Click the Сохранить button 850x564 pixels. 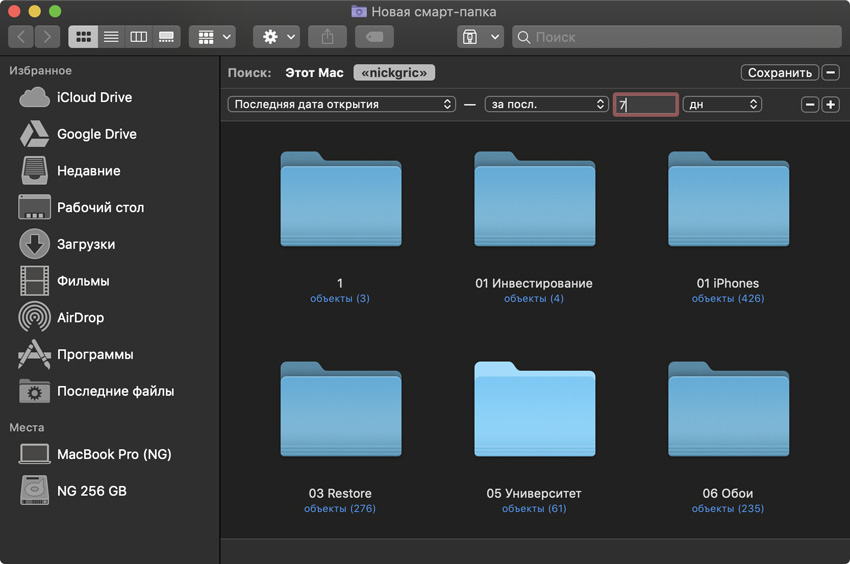click(x=779, y=73)
